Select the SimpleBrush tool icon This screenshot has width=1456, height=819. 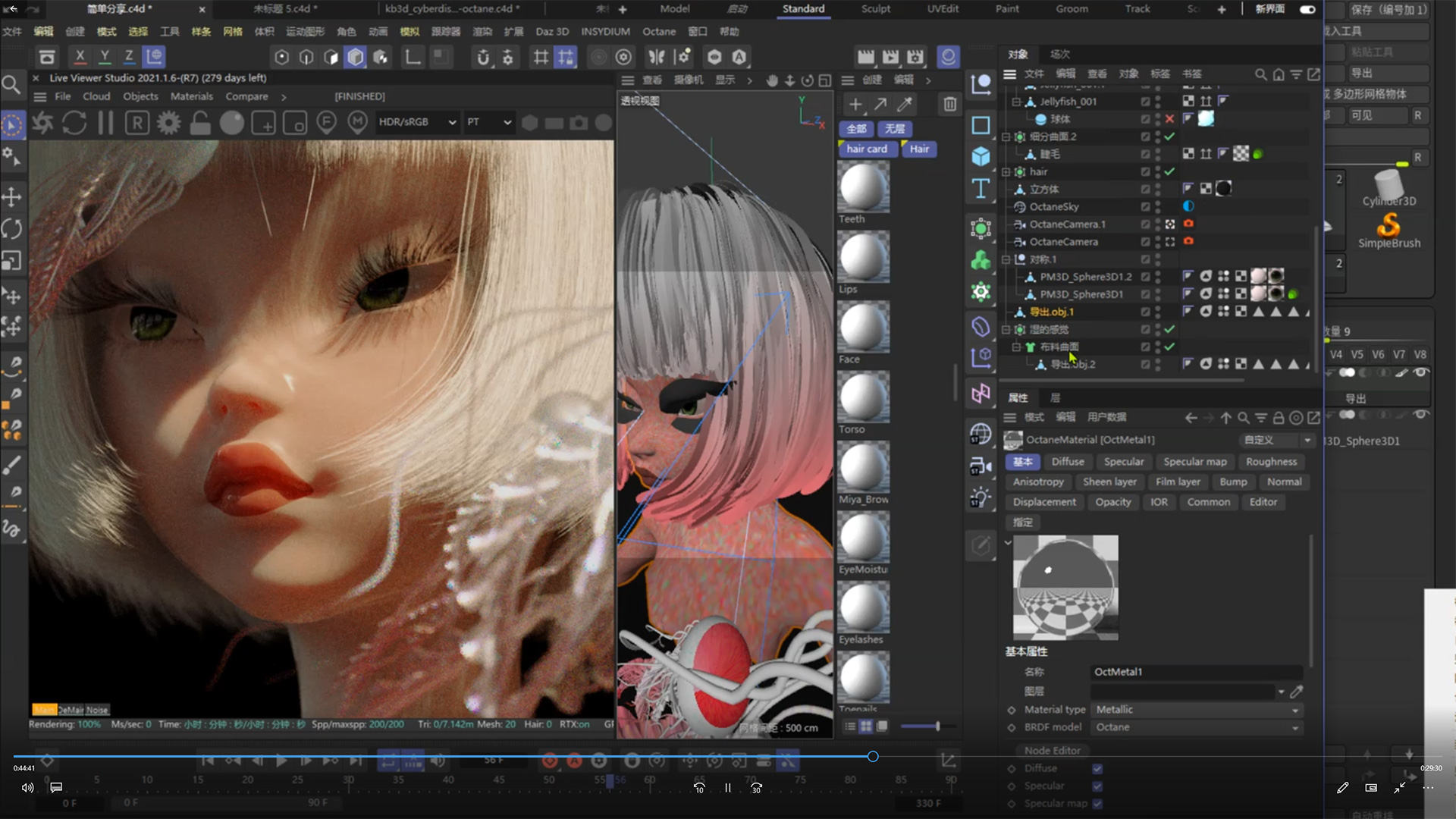point(1389,230)
